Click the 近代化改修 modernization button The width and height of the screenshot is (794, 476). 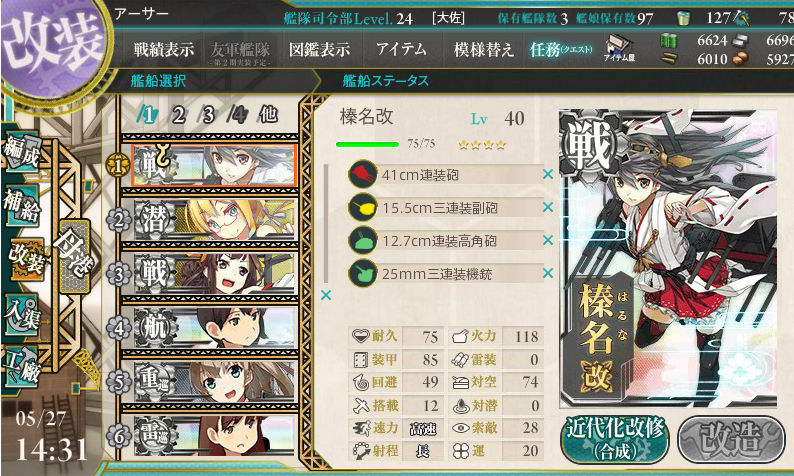(615, 439)
